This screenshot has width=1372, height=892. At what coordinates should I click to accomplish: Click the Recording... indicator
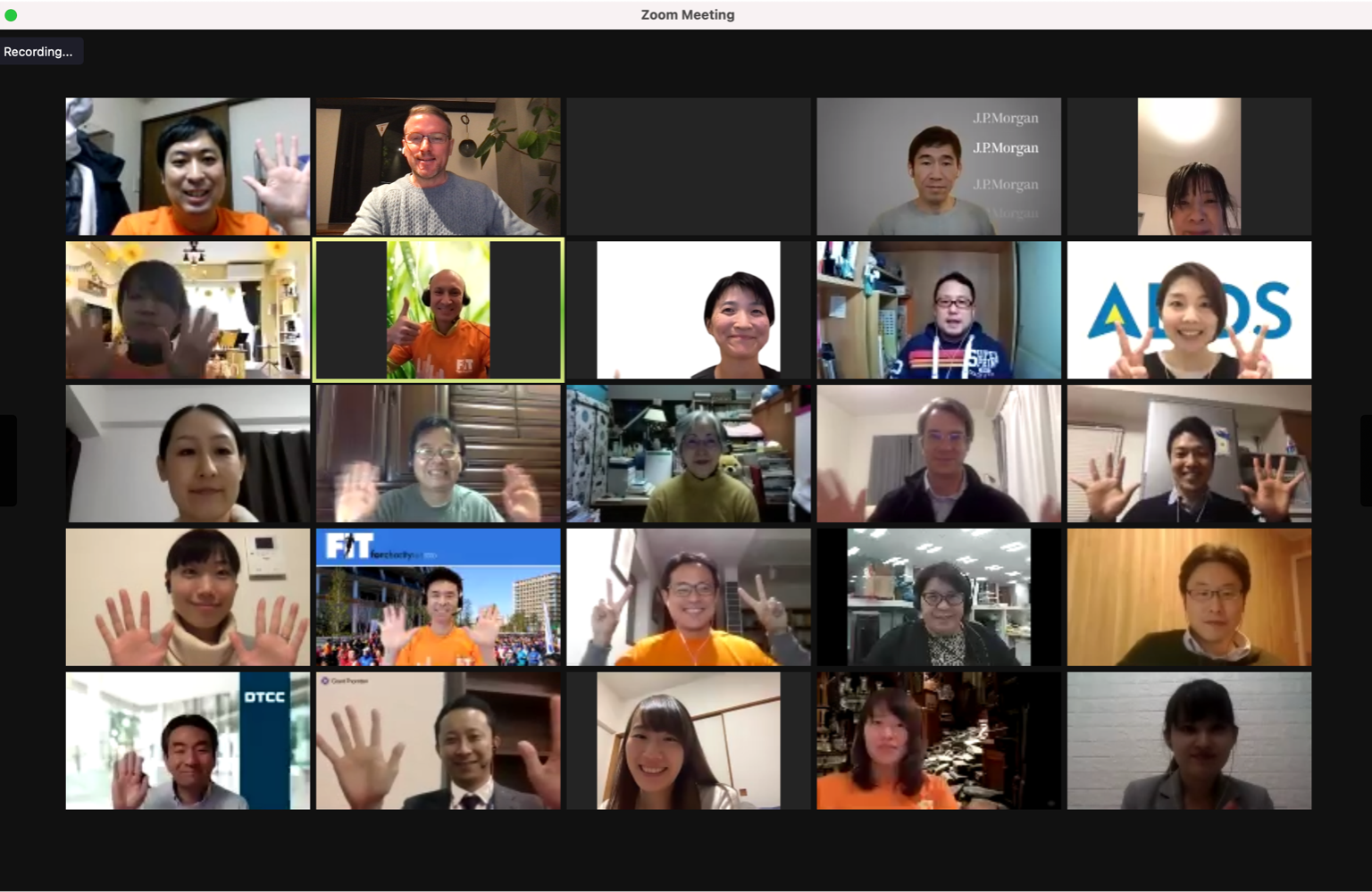(x=39, y=52)
